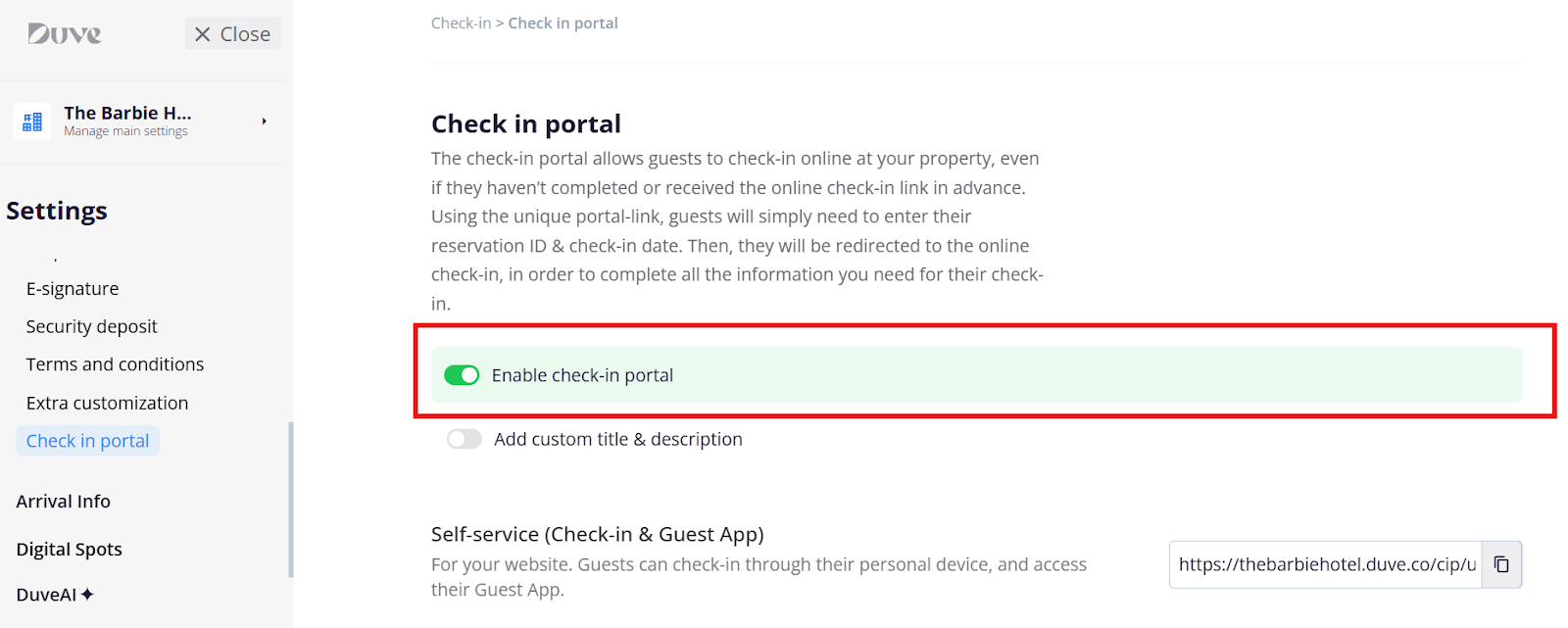Image resolution: width=1568 pixels, height=628 pixels.
Task: Select Check in portal sidebar item
Action: tap(87, 441)
